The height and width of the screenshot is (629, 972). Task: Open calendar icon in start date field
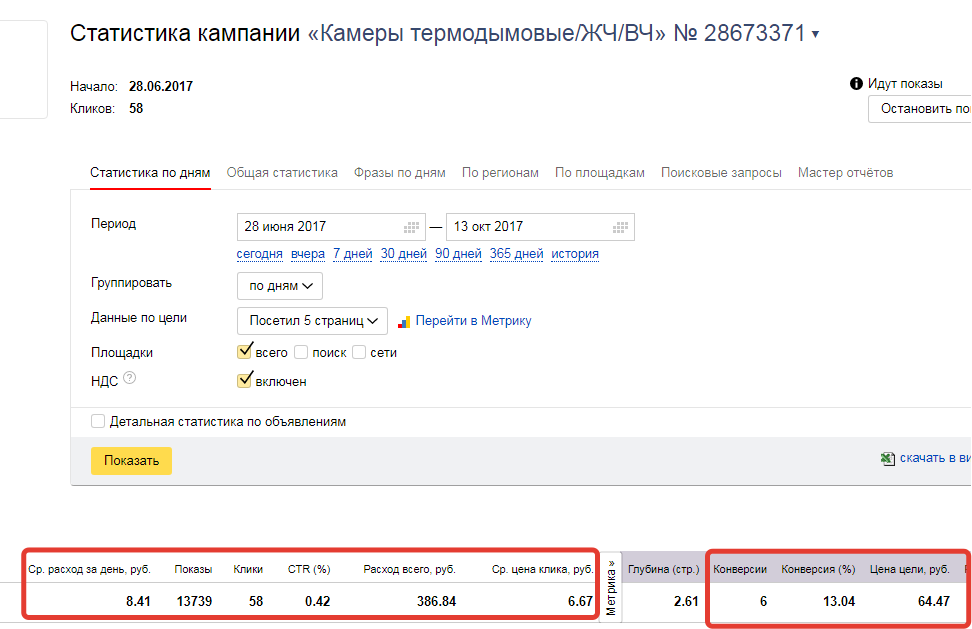pyautogui.click(x=411, y=227)
